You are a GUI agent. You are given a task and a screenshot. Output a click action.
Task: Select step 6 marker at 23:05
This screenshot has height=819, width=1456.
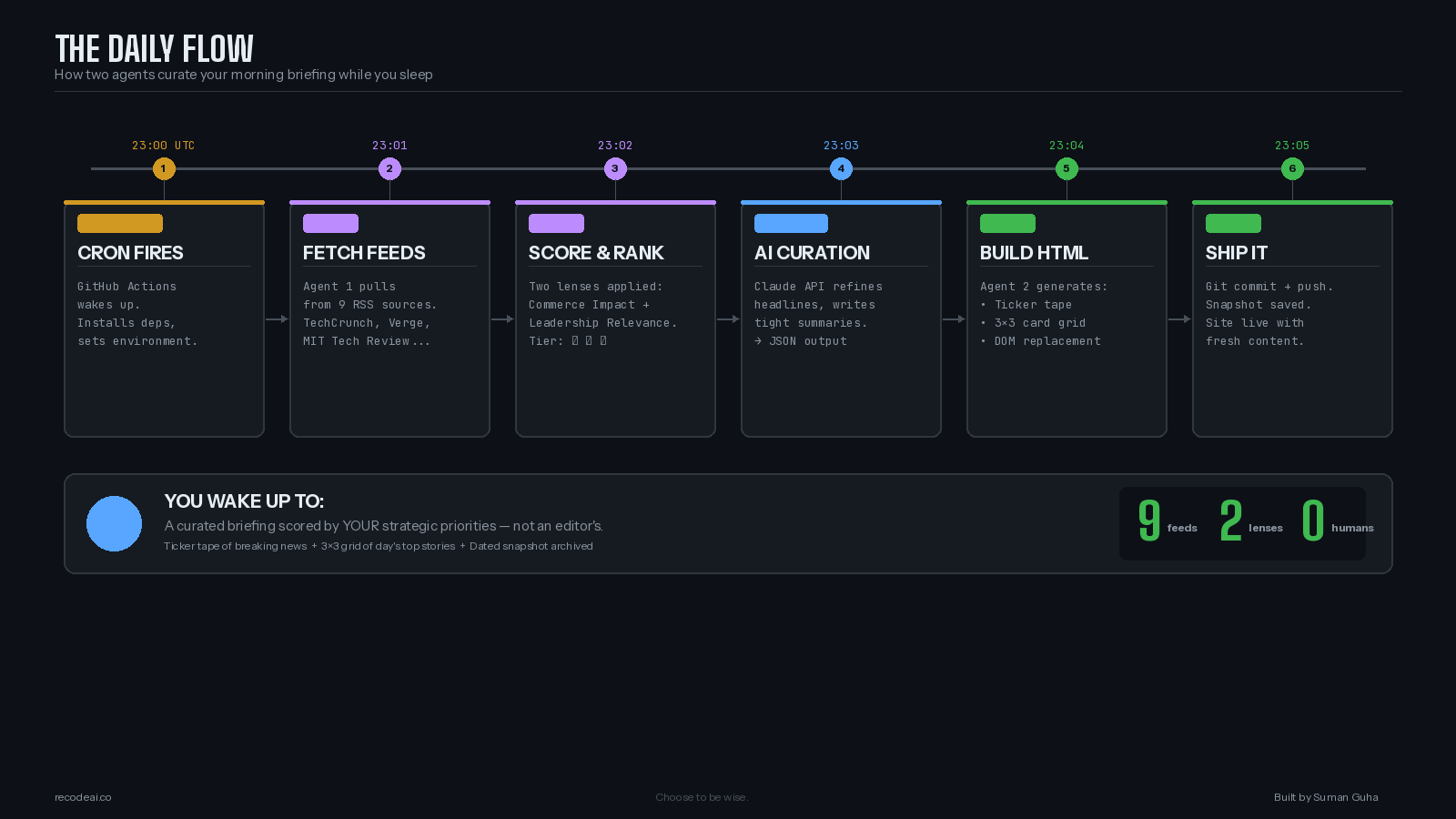(1292, 168)
